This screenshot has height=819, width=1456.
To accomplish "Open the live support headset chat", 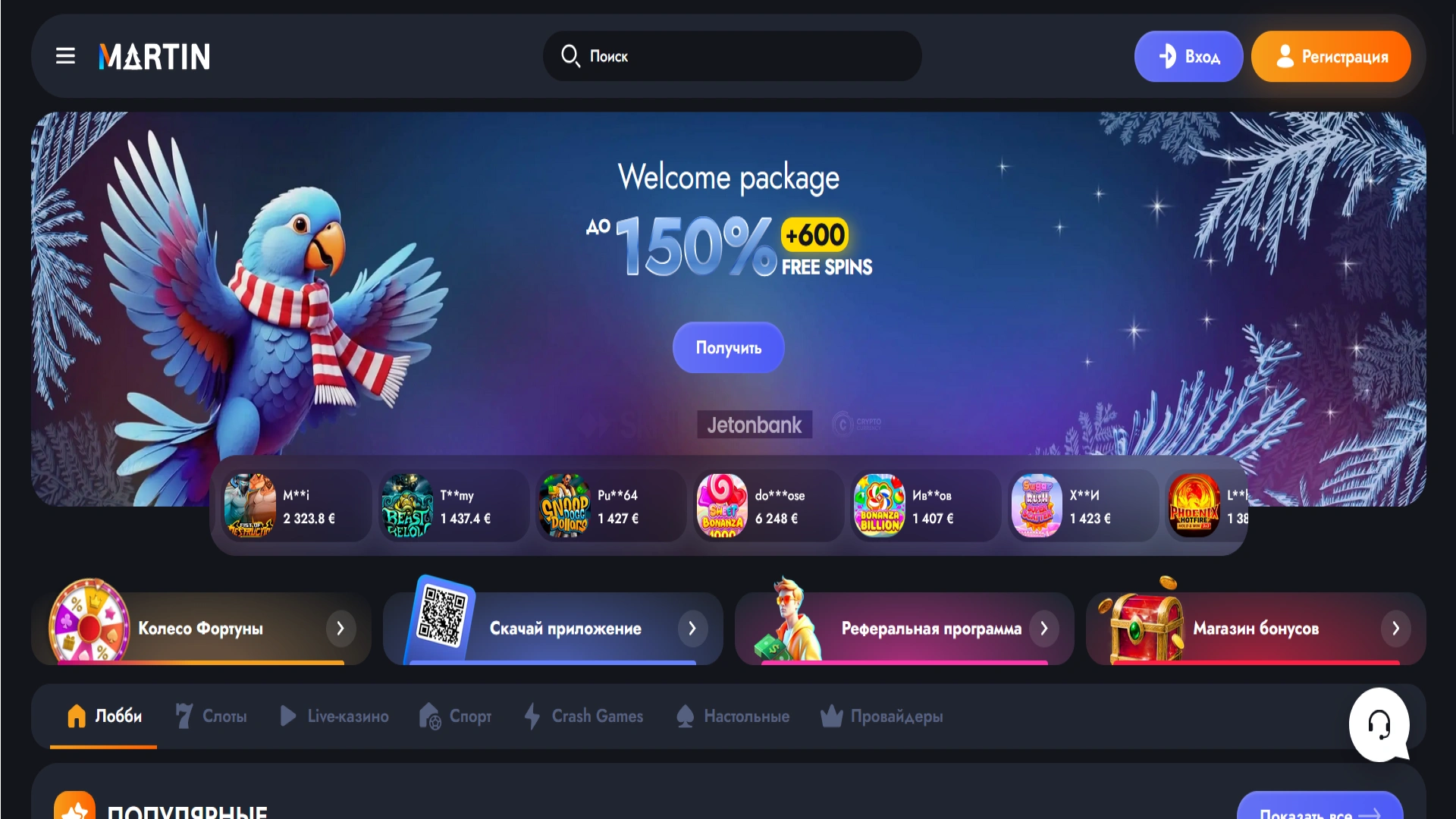I will [x=1379, y=724].
